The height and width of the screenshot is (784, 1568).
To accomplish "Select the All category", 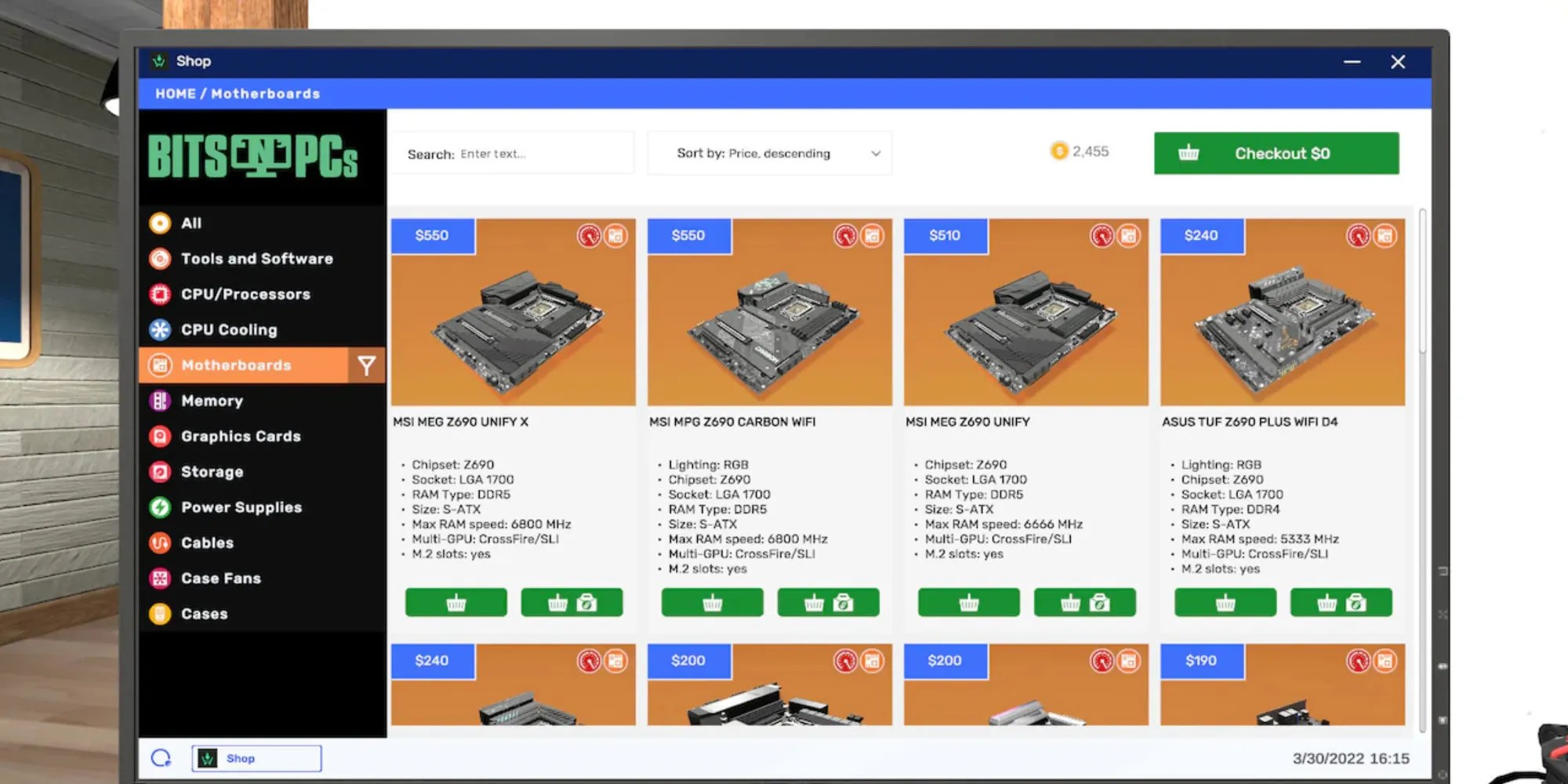I will pyautogui.click(x=191, y=223).
